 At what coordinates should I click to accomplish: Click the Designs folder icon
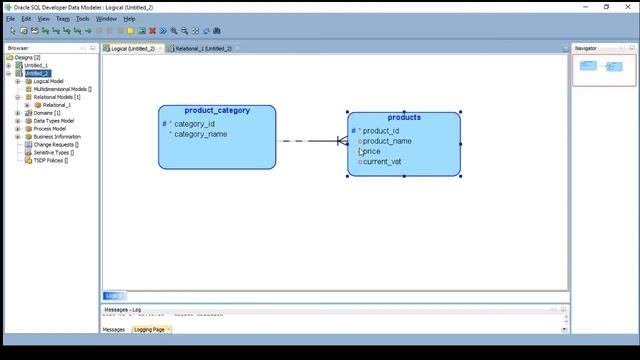10,58
